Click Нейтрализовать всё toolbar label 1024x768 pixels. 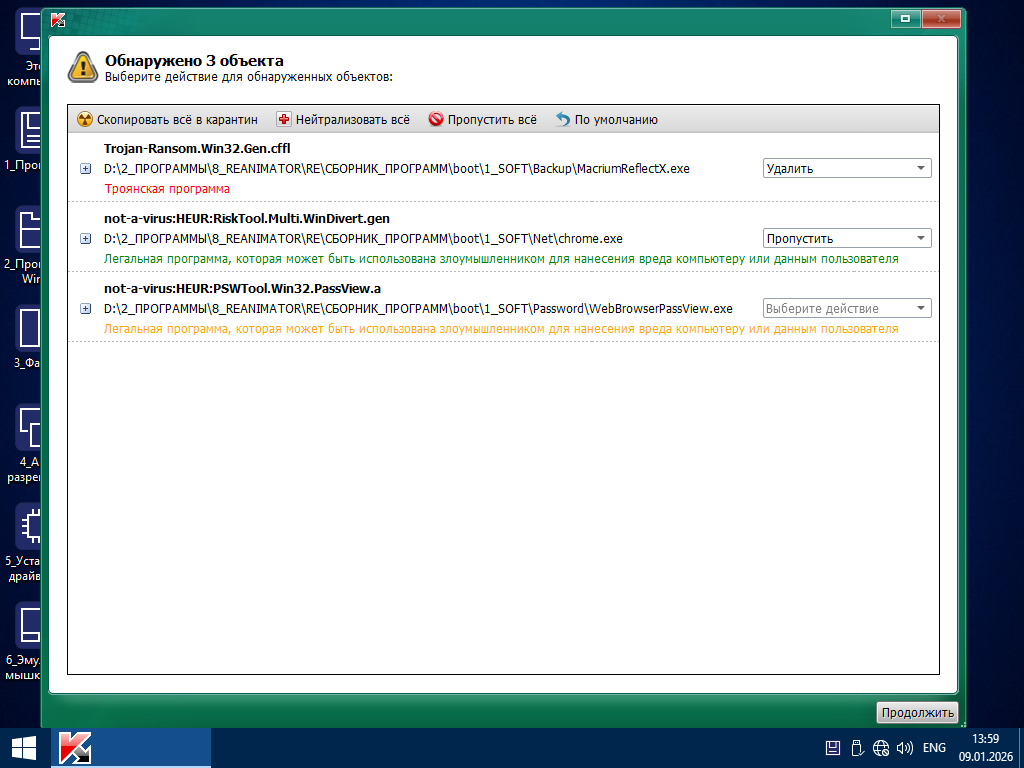coord(352,119)
